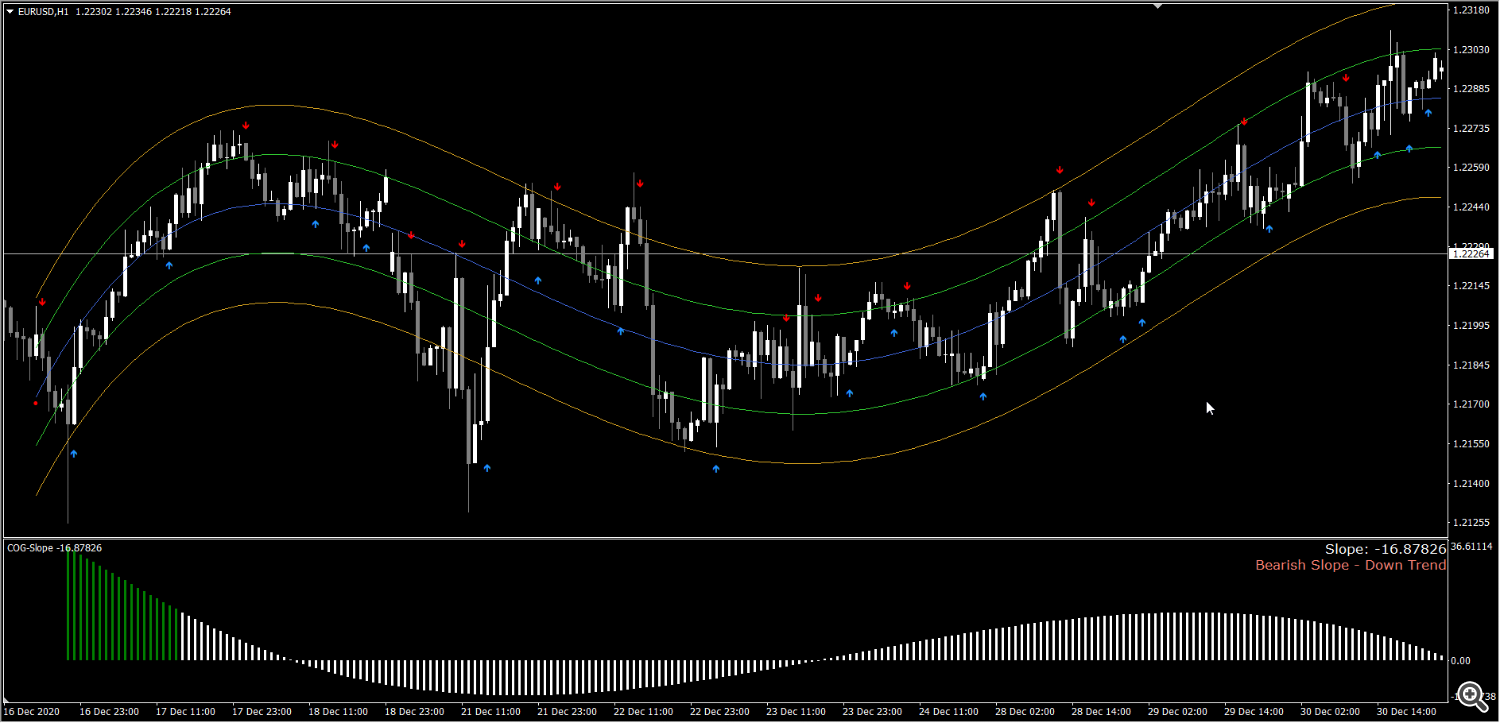Image resolution: width=1500 pixels, height=723 pixels.
Task: Click the 36.61114 indicator scale maximum label
Action: [1472, 547]
